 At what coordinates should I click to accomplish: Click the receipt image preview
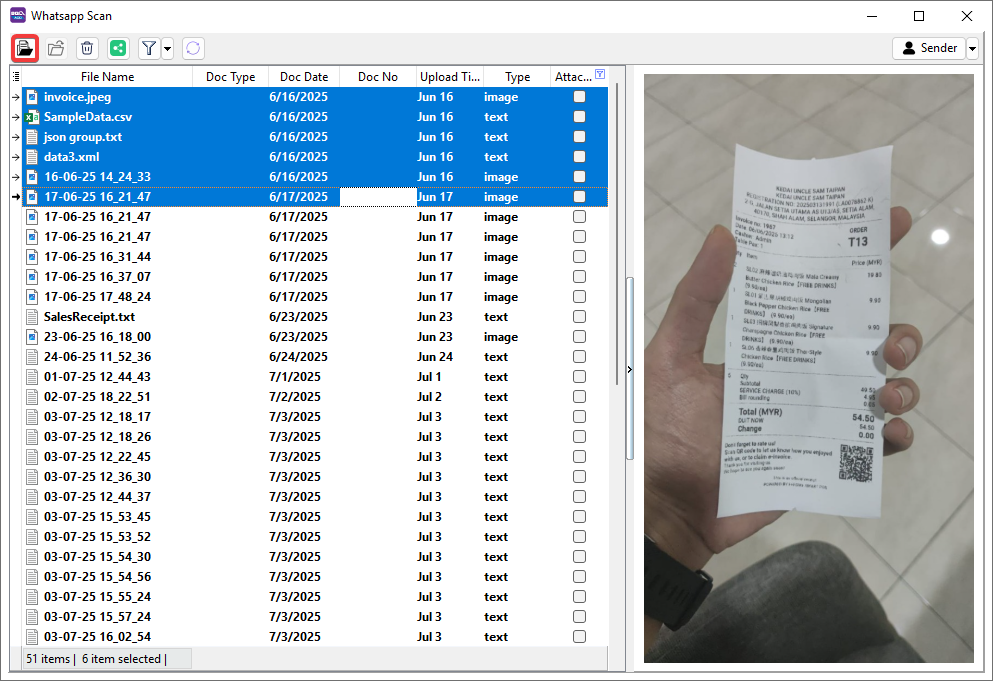pos(809,368)
